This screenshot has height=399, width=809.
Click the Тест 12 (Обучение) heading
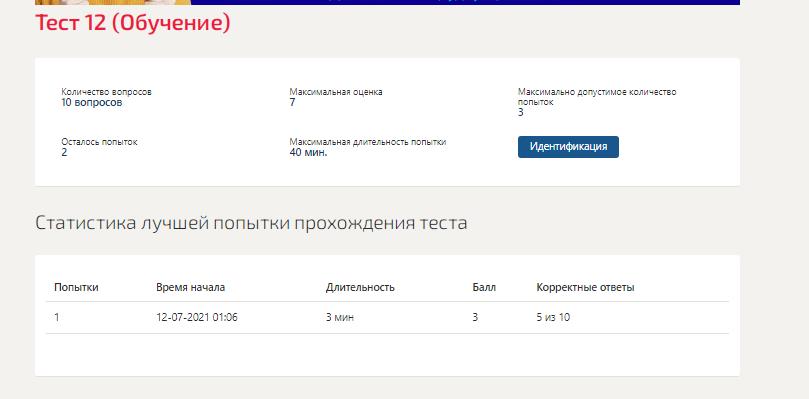tap(133, 23)
